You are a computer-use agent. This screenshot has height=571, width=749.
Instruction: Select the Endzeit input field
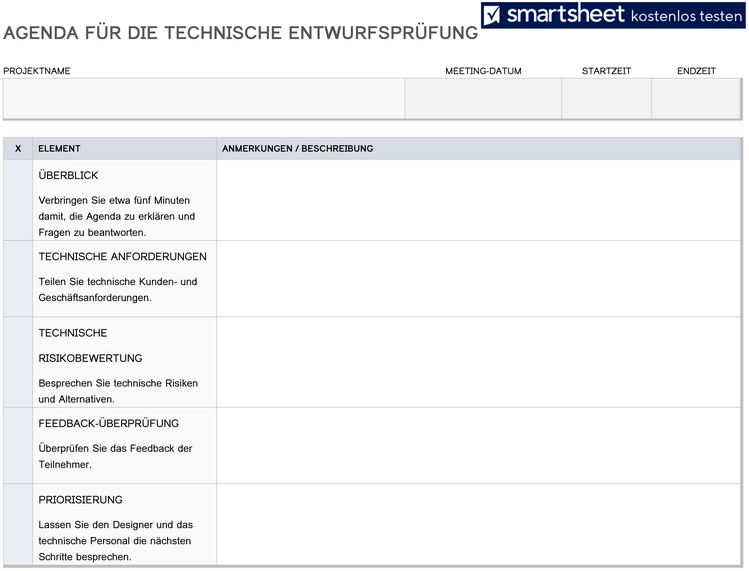[696, 98]
